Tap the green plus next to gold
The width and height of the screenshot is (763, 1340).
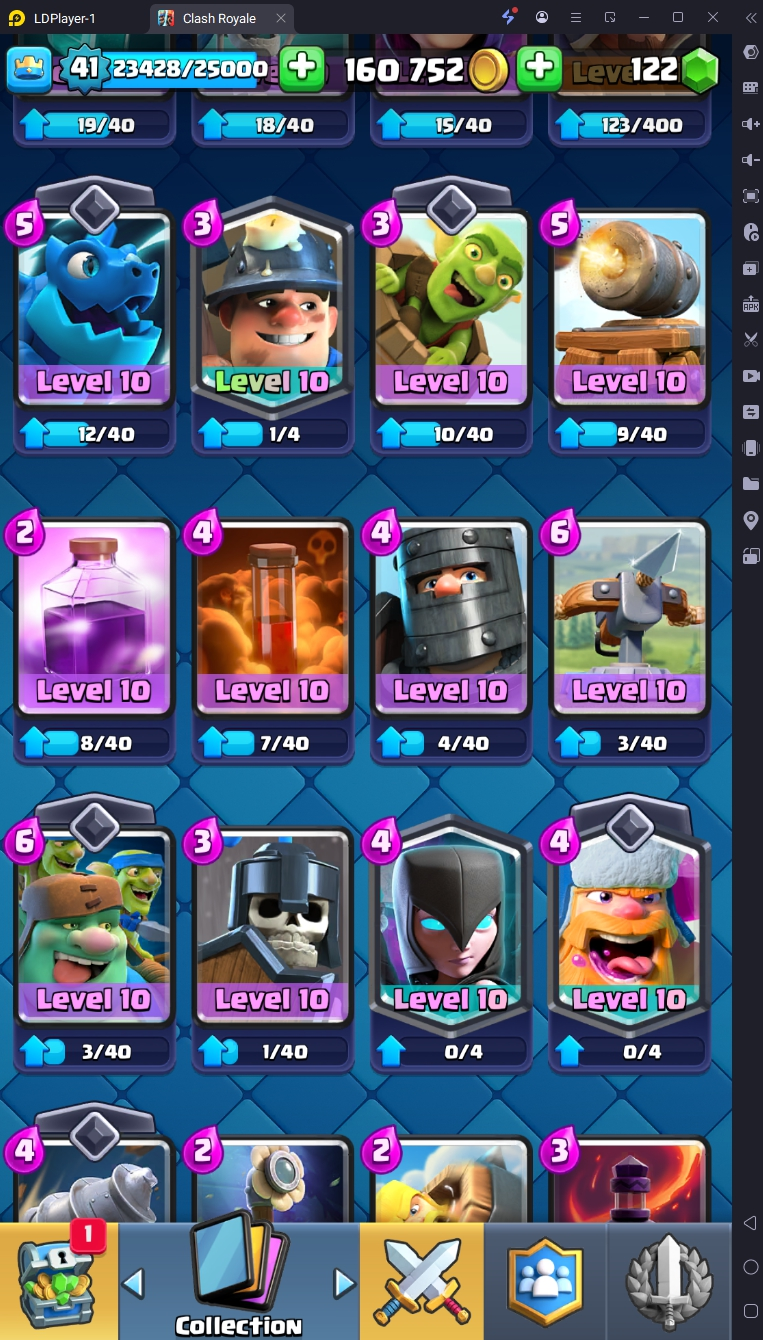(539, 68)
